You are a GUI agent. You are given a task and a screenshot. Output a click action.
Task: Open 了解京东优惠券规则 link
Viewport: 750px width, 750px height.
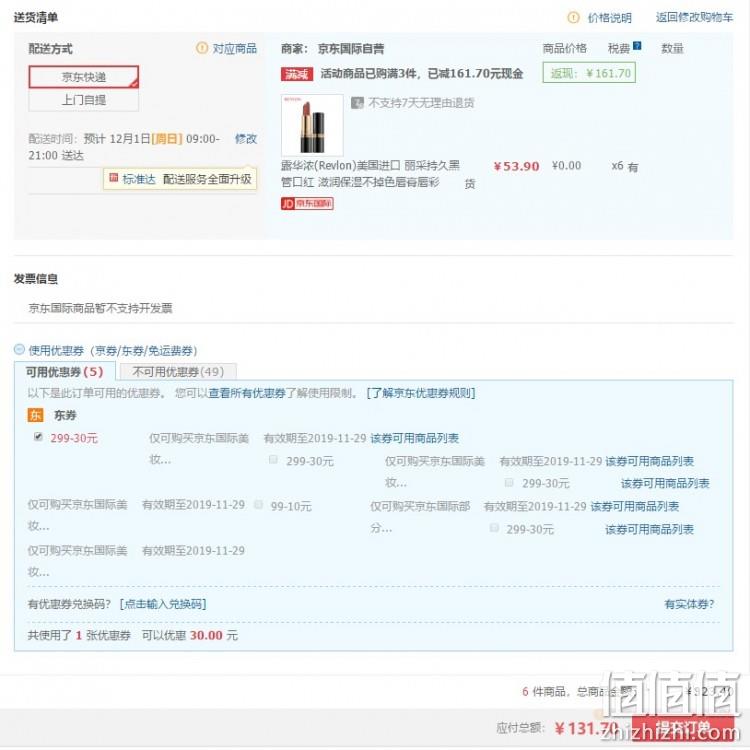tap(421, 393)
